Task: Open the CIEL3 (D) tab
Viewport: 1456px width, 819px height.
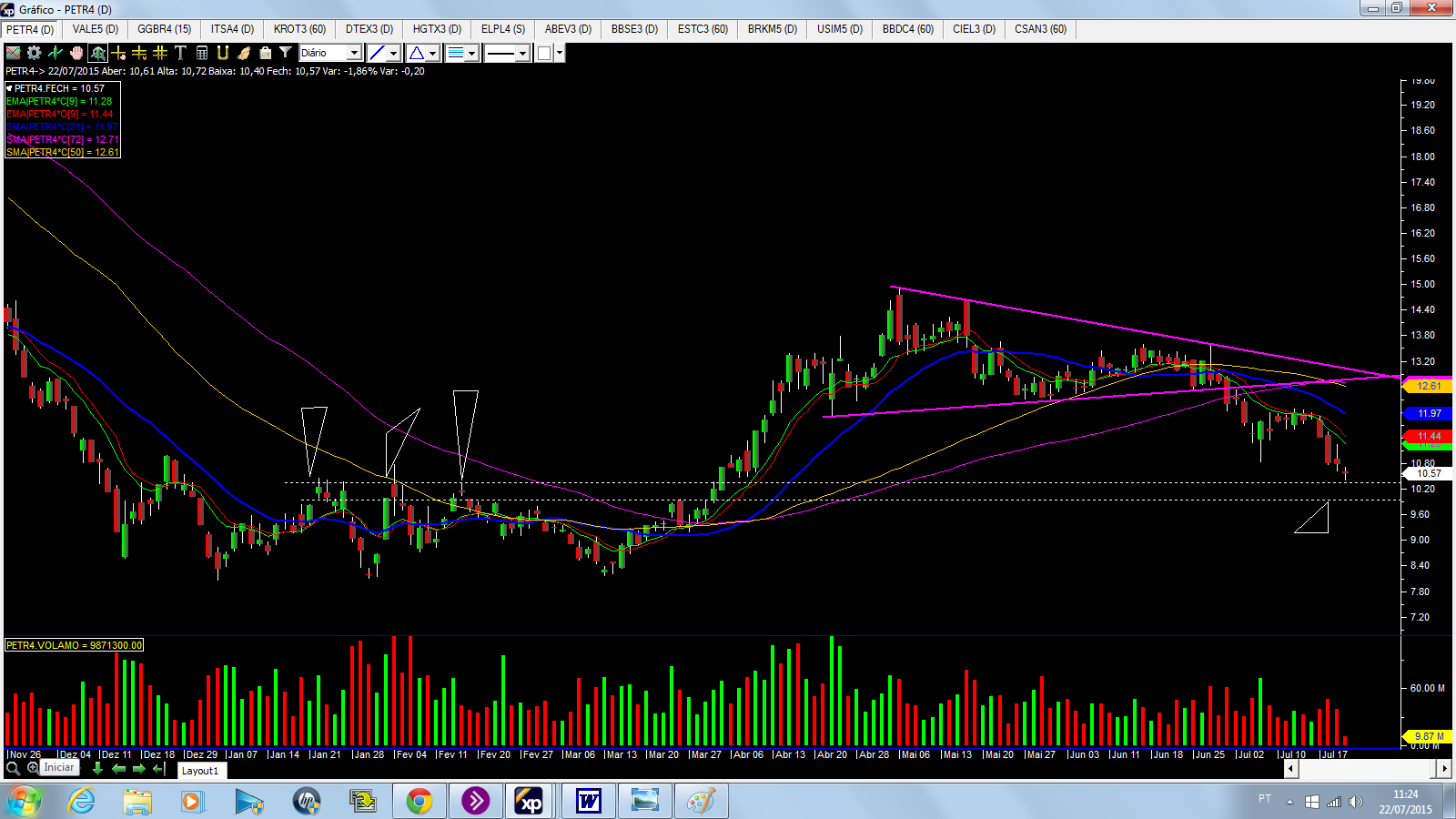Action: [975, 29]
